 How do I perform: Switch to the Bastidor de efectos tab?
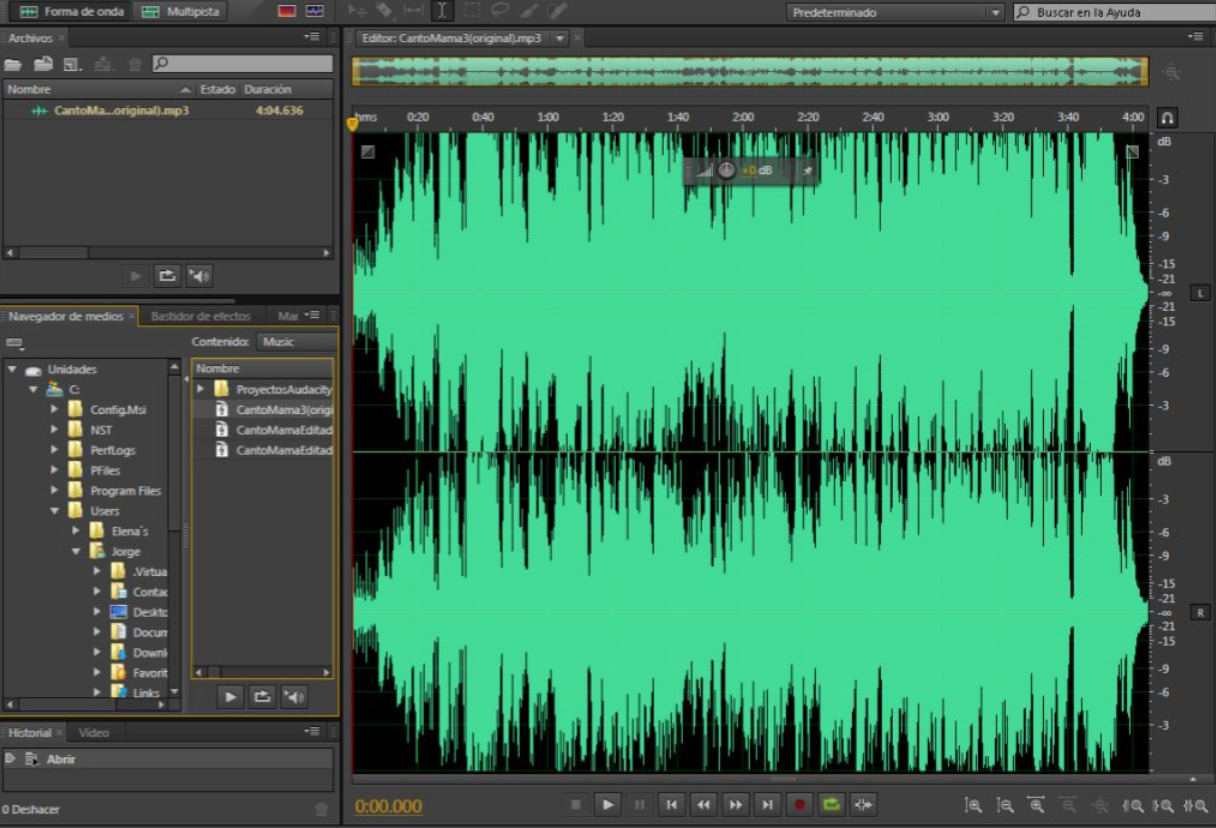click(x=200, y=316)
